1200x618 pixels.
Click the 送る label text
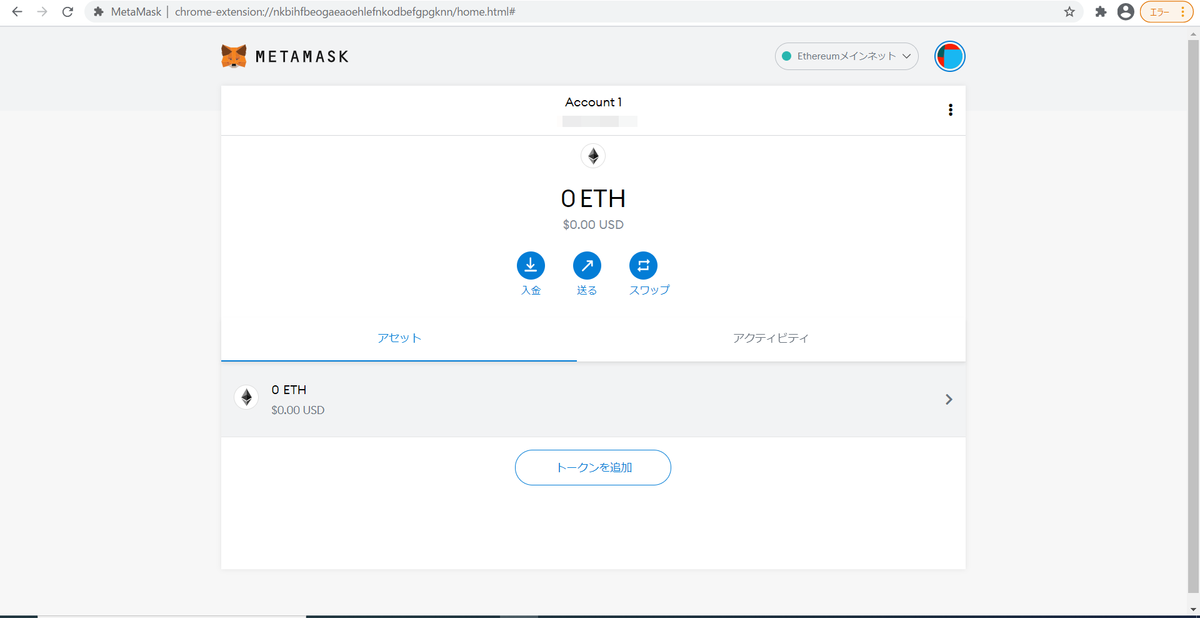[x=587, y=290]
